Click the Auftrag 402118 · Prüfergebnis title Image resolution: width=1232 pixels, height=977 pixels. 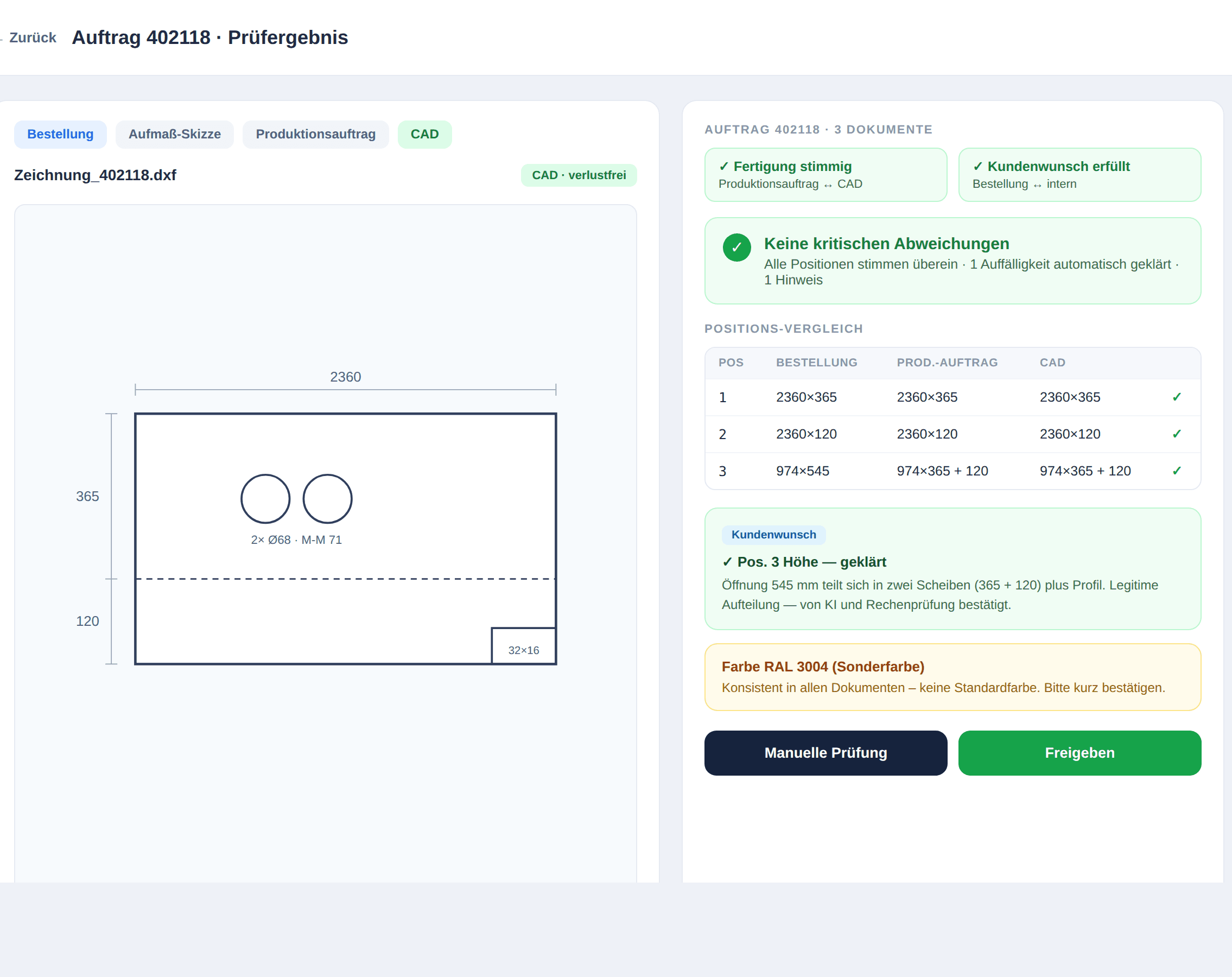click(209, 37)
